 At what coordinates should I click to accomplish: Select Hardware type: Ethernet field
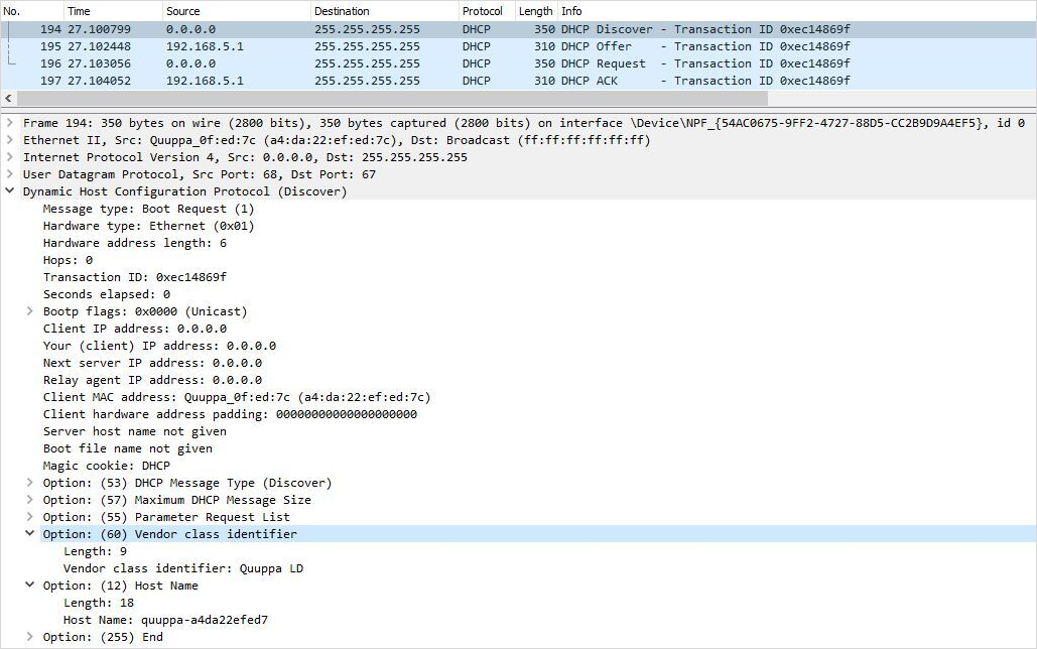(x=148, y=226)
